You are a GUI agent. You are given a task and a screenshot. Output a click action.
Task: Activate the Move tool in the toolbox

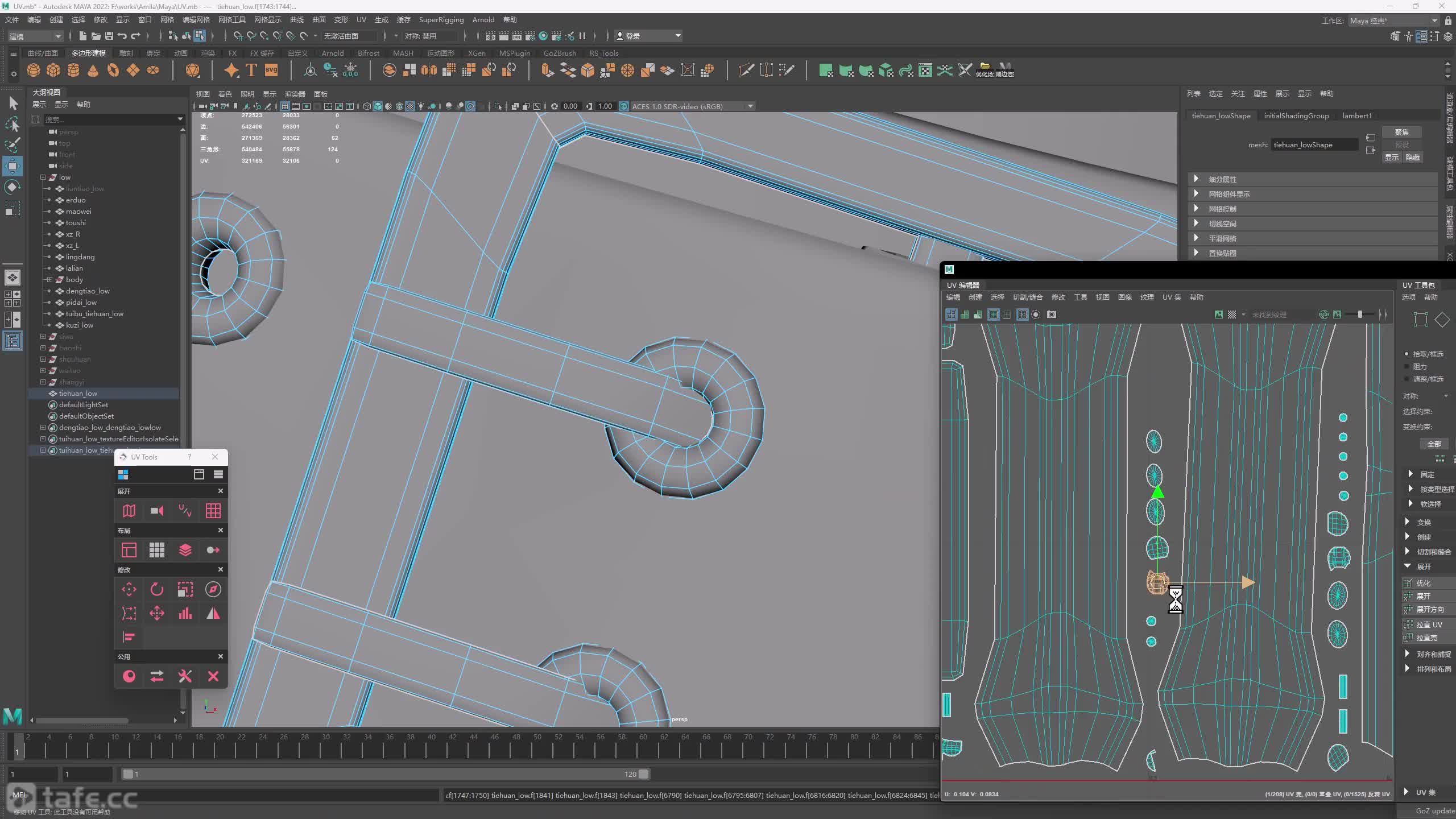[13, 166]
